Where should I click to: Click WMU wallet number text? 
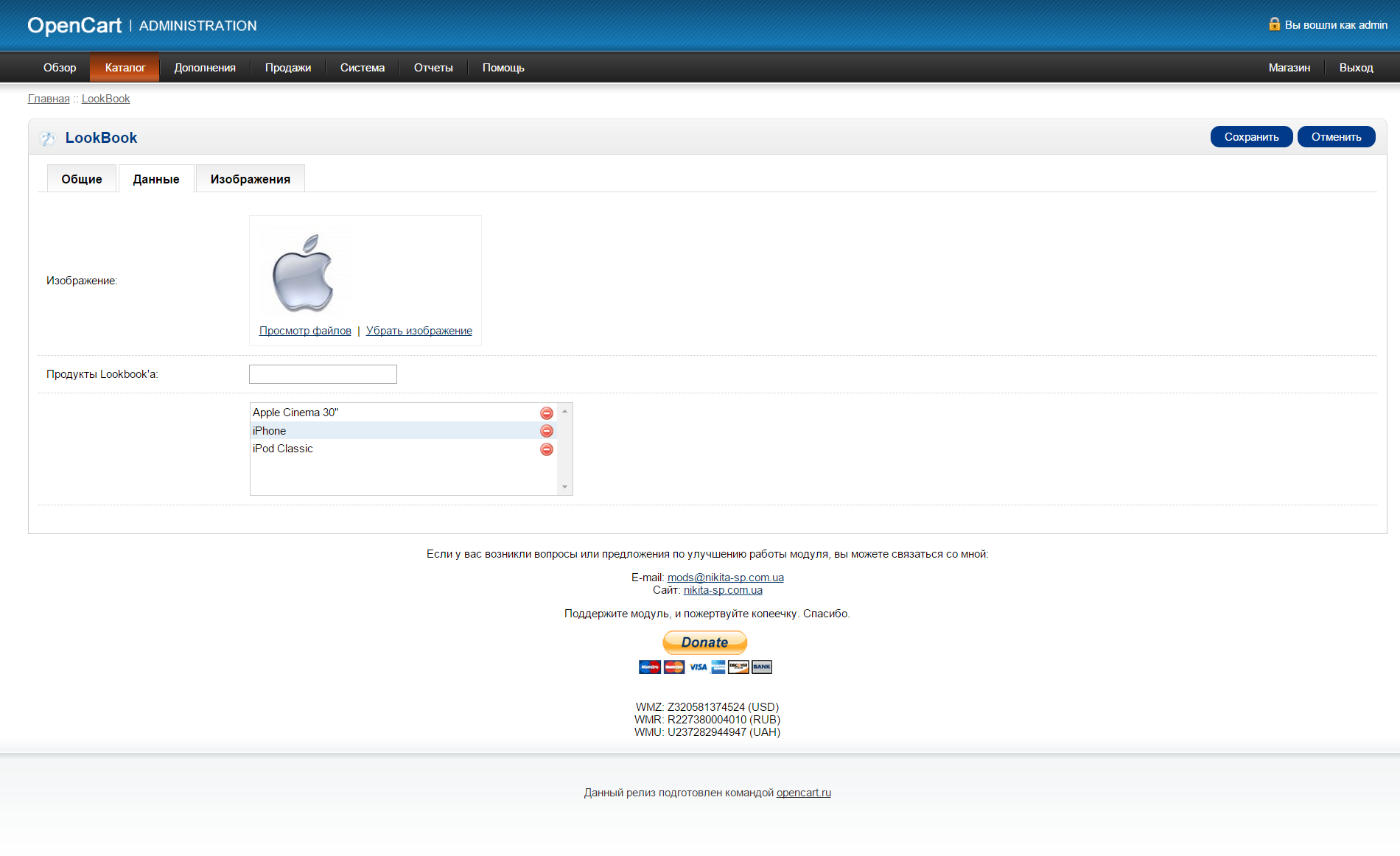pyautogui.click(x=707, y=732)
